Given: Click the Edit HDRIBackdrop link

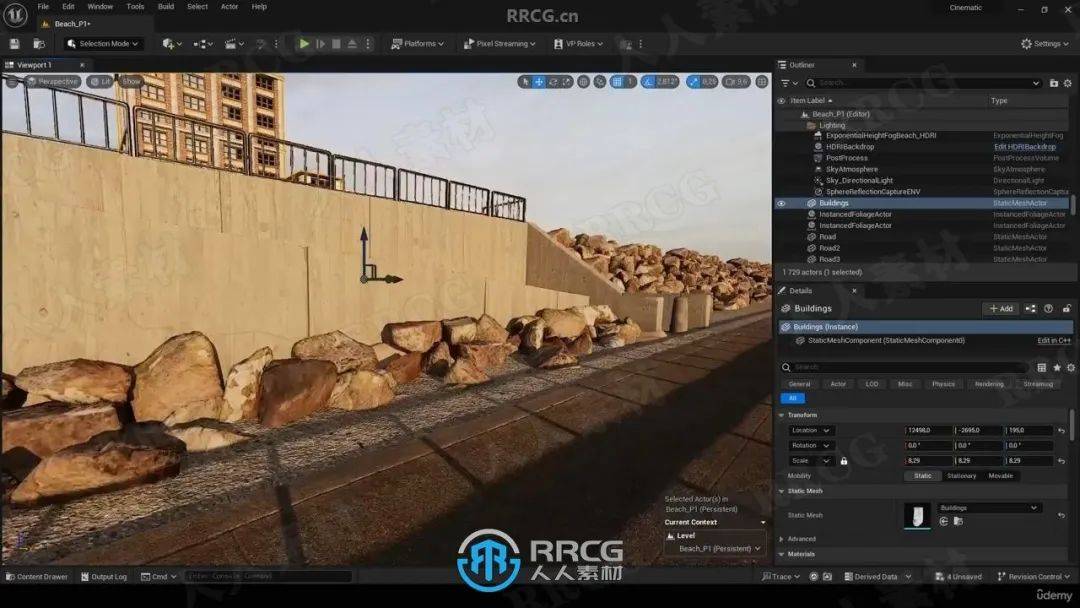Looking at the screenshot, I should 1024,147.
